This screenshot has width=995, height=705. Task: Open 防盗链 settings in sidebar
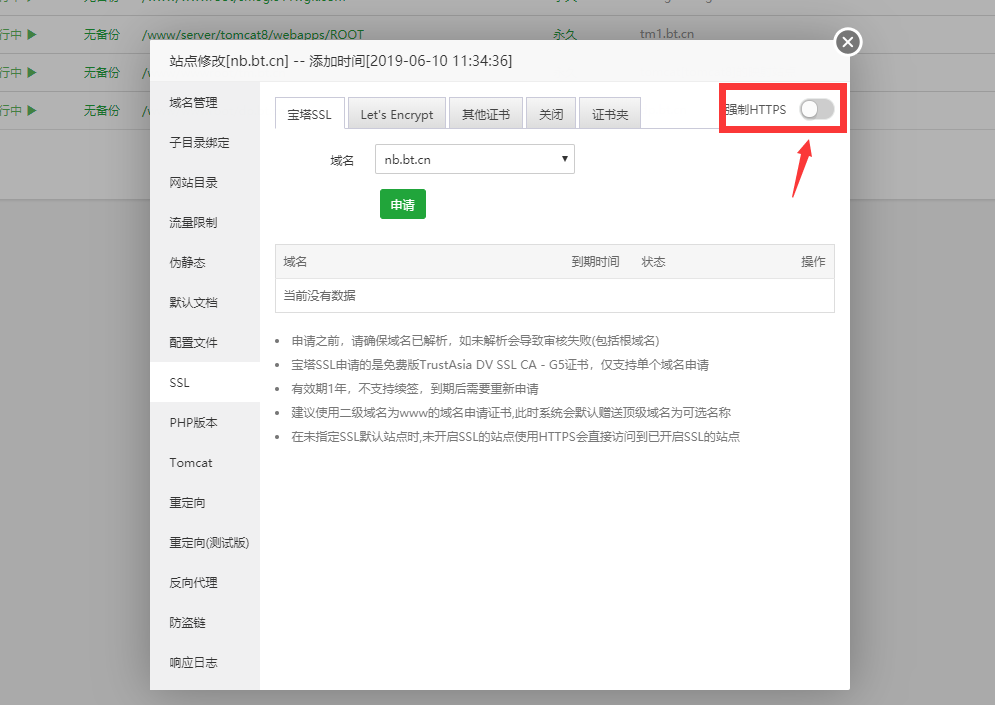(x=187, y=623)
